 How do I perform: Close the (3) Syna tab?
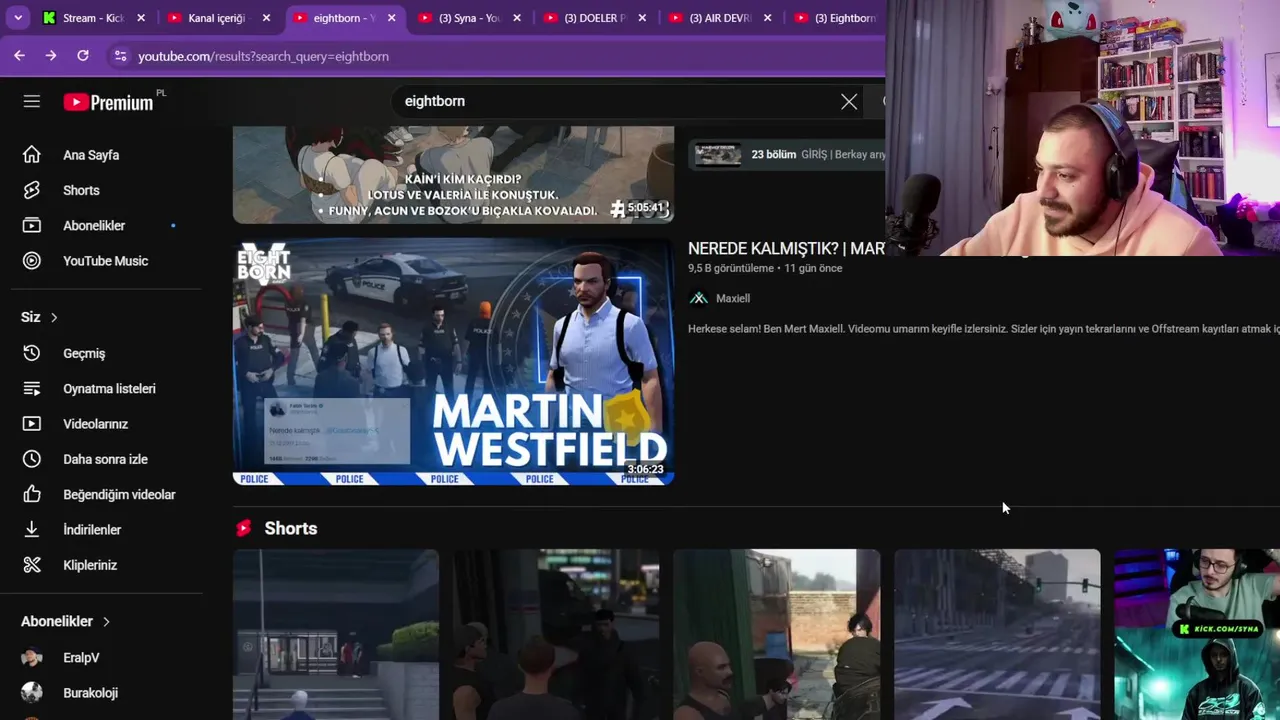pos(517,18)
